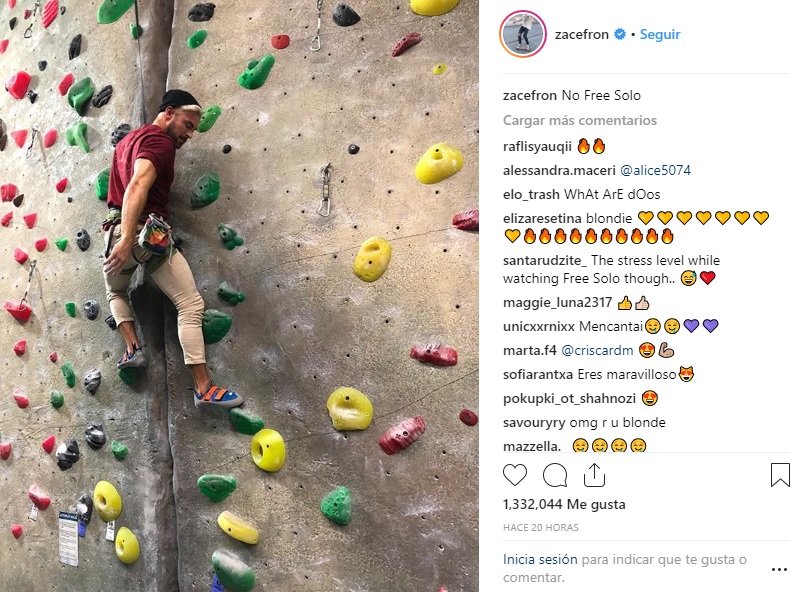Follow the account via Seguir button
791x592 pixels.
click(660, 34)
